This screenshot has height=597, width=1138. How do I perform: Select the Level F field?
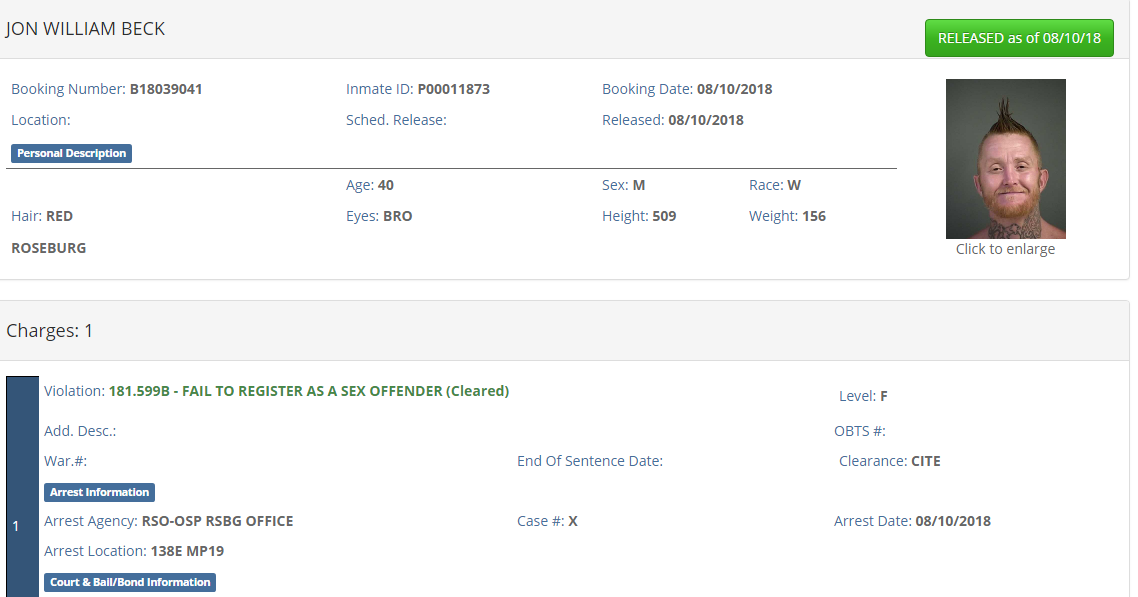863,396
